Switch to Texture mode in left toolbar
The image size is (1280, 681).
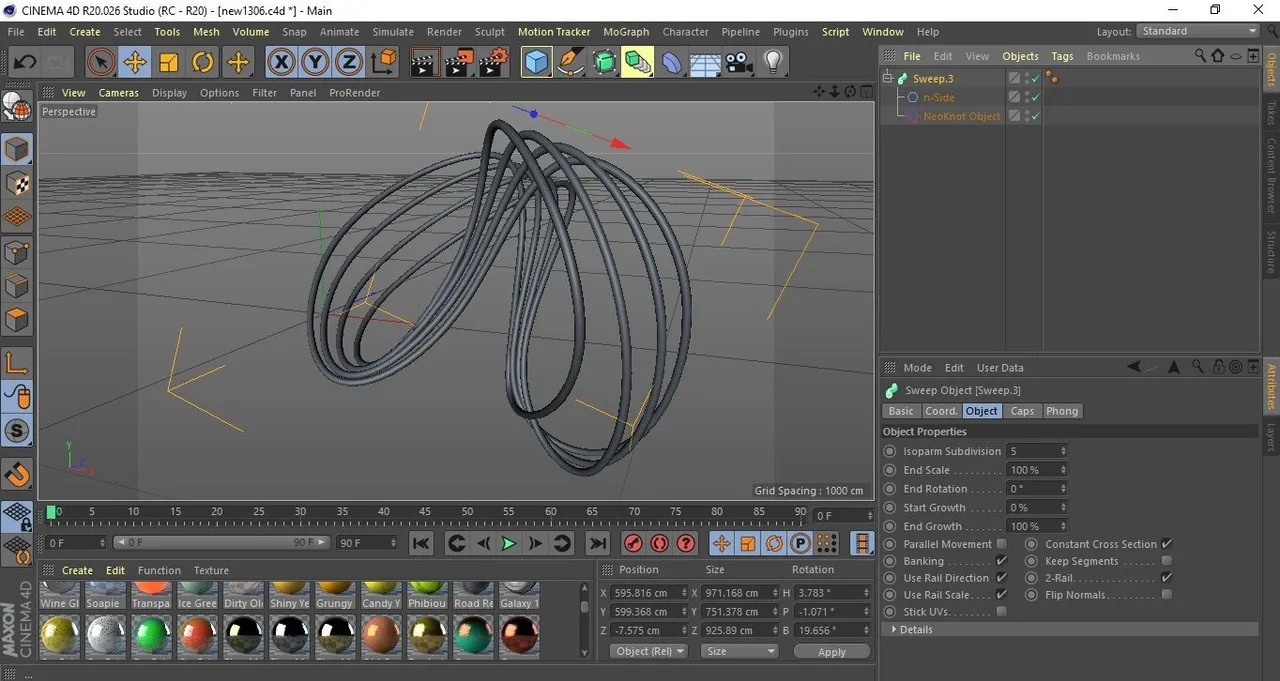[17, 184]
